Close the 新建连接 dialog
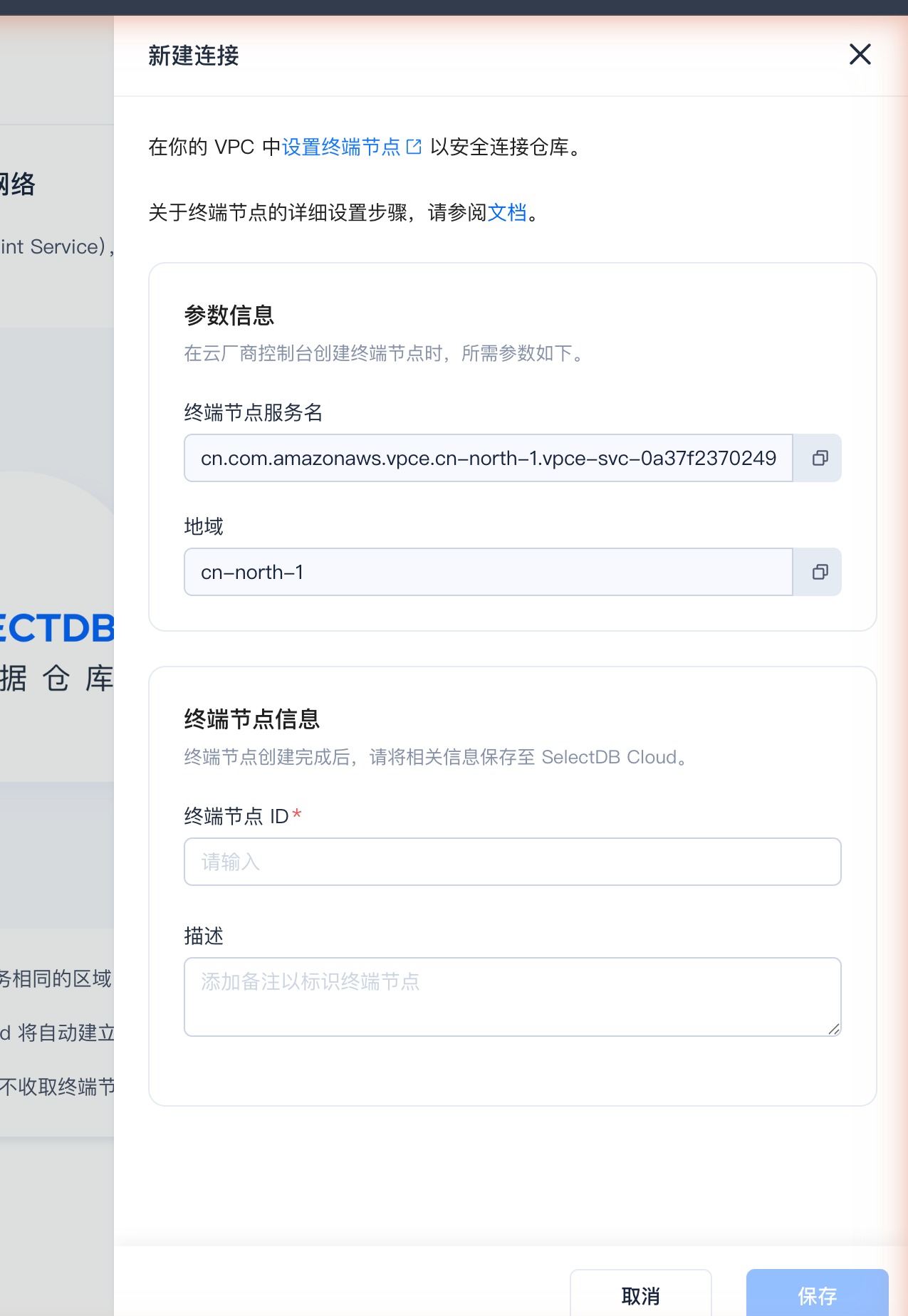908x1316 pixels. click(860, 54)
